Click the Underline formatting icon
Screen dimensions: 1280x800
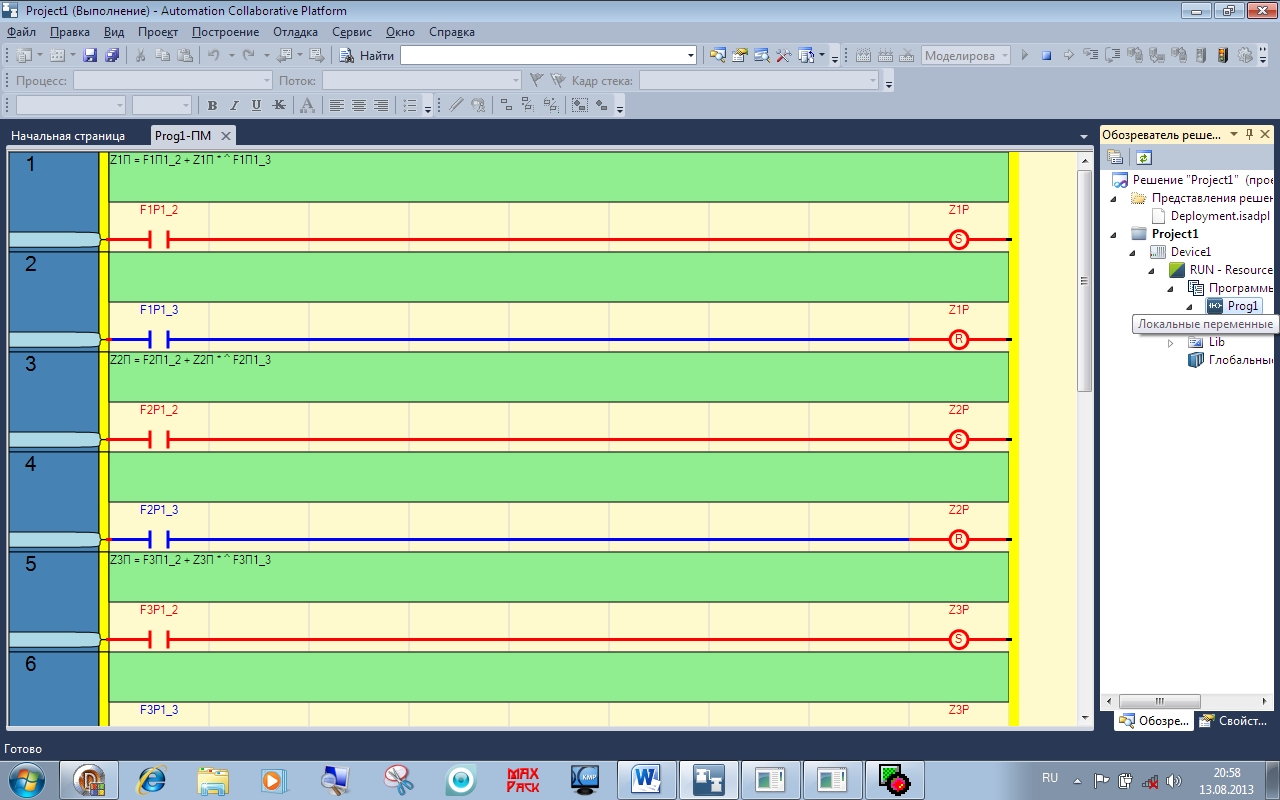[x=256, y=105]
